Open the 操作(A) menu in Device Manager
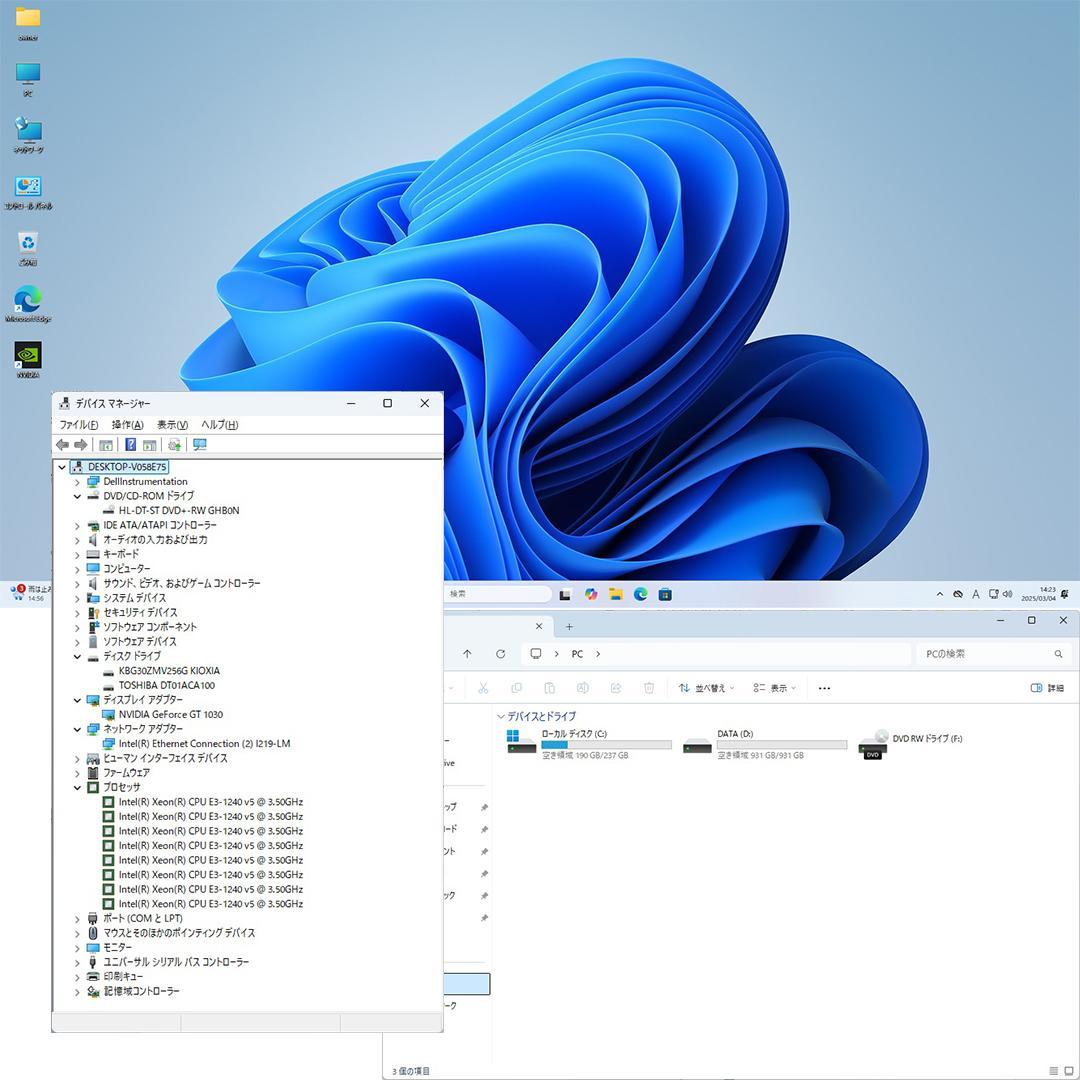Viewport: 1080px width, 1080px height. tap(127, 425)
